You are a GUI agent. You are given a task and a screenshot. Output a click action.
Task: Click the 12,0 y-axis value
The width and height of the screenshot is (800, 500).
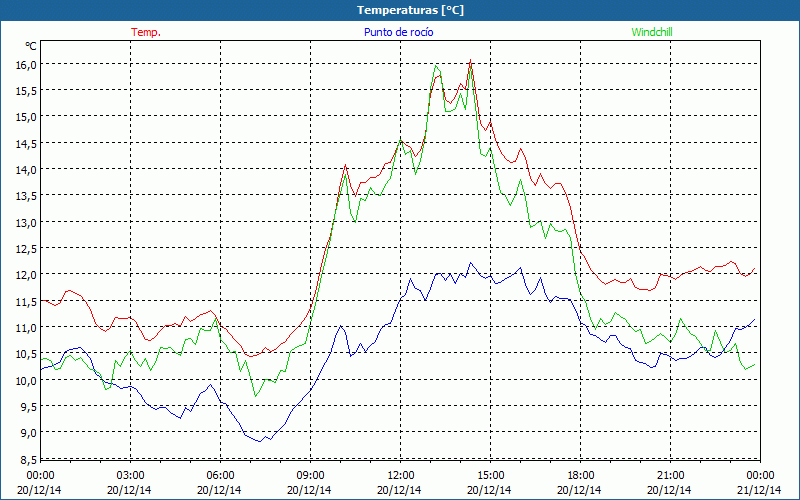26,275
